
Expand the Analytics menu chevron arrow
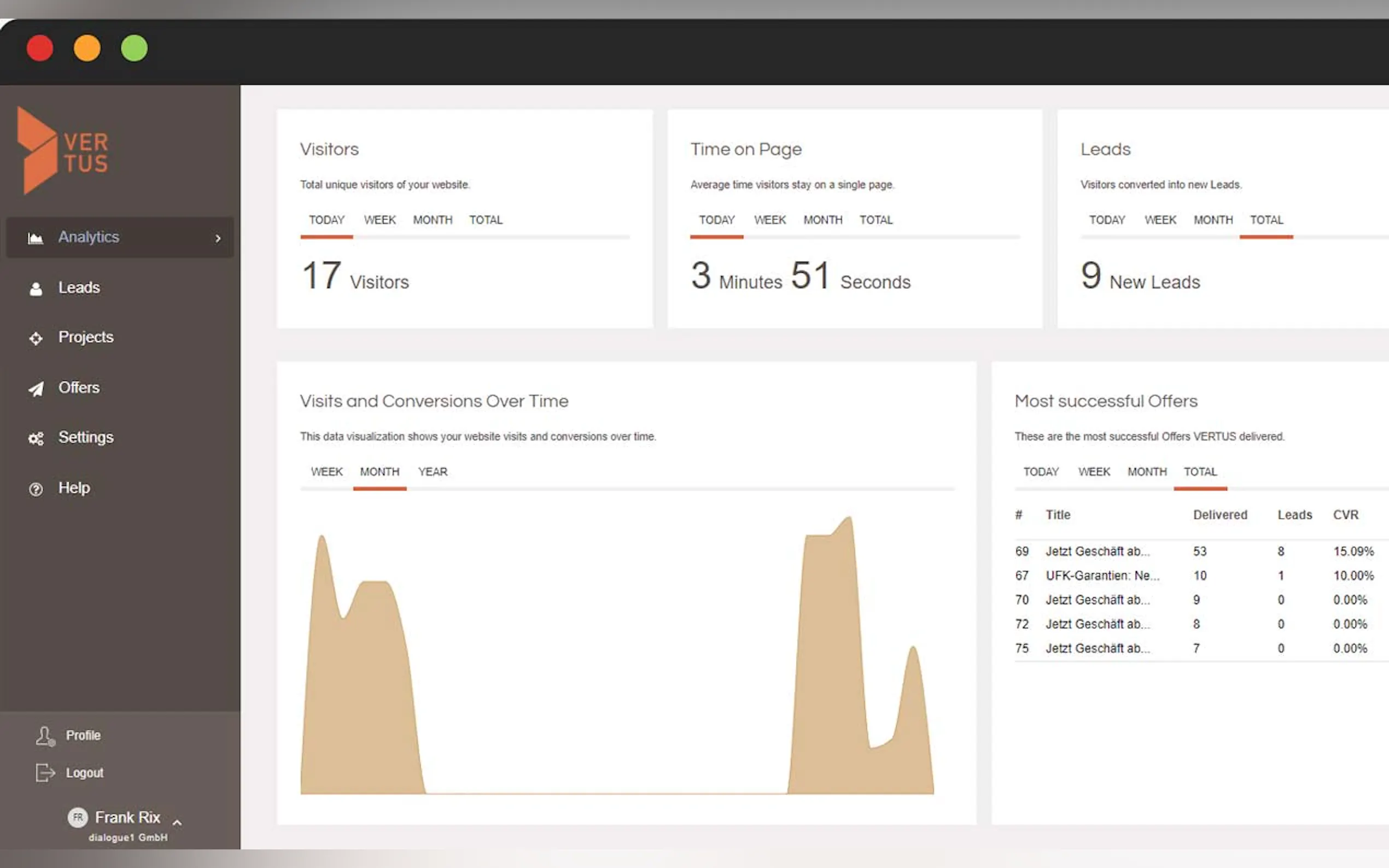click(218, 238)
